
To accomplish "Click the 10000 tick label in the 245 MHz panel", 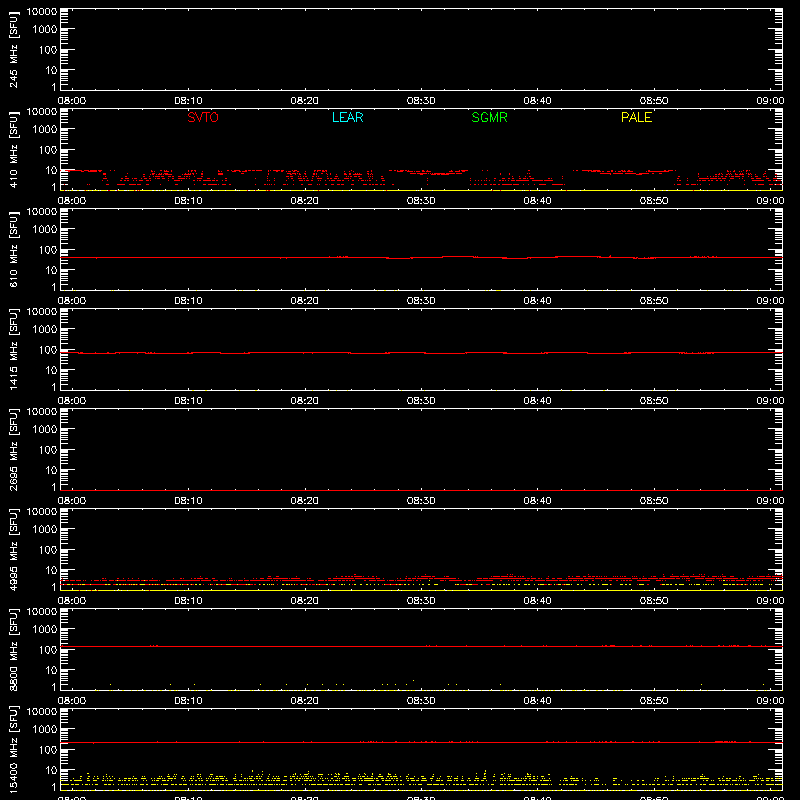I will (42, 12).
